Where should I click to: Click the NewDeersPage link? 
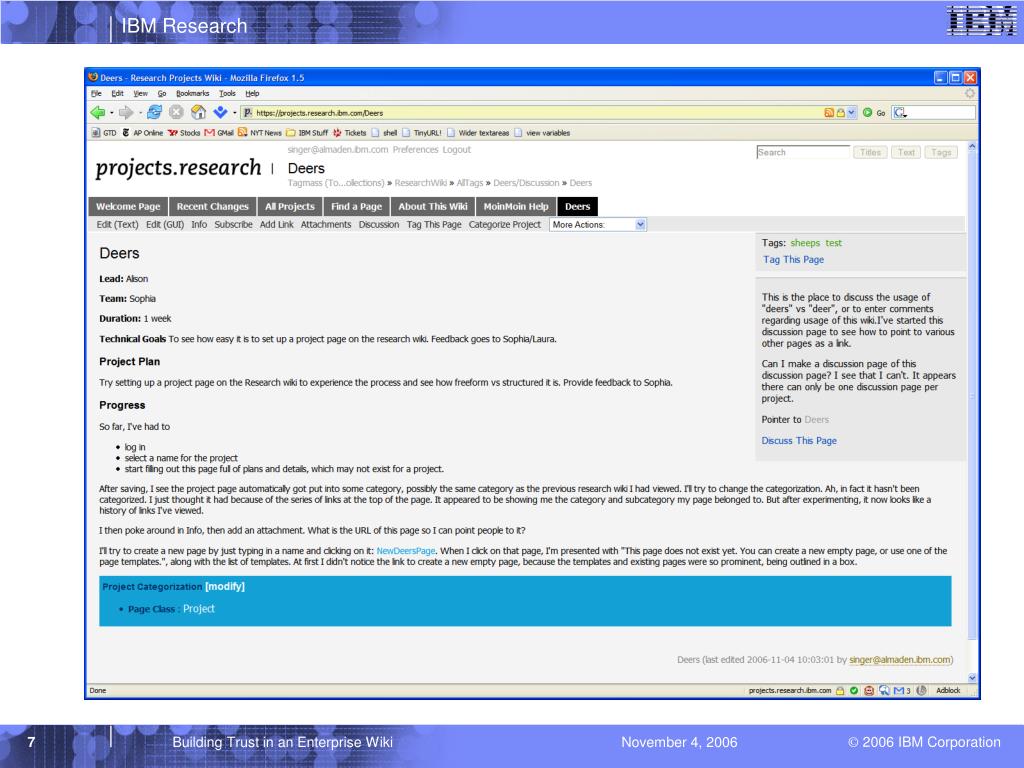pyautogui.click(x=406, y=551)
